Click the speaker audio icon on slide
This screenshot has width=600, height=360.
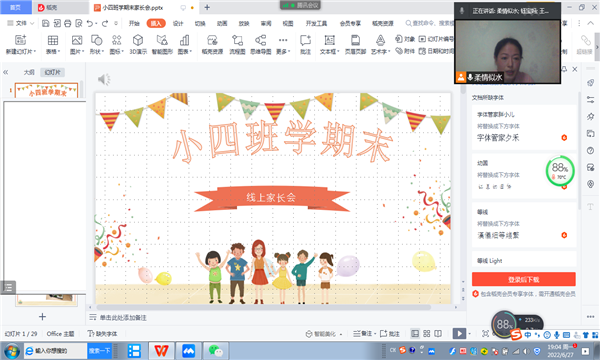pos(104,80)
